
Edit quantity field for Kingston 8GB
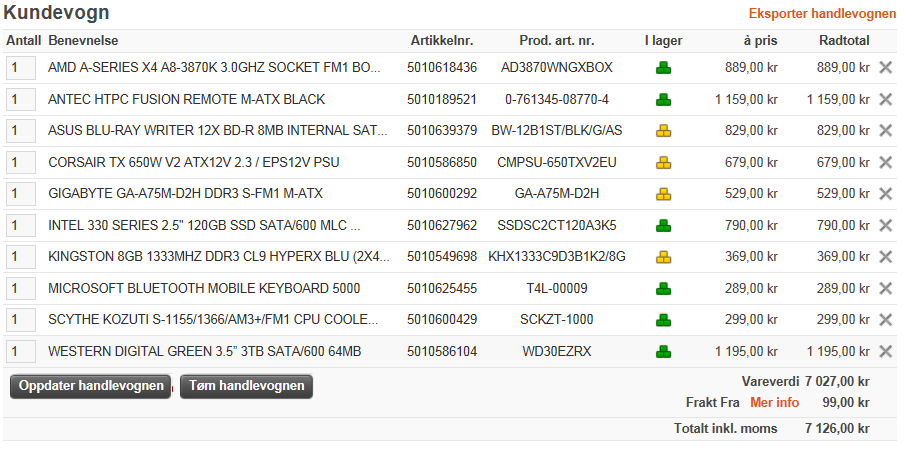click(x=21, y=257)
